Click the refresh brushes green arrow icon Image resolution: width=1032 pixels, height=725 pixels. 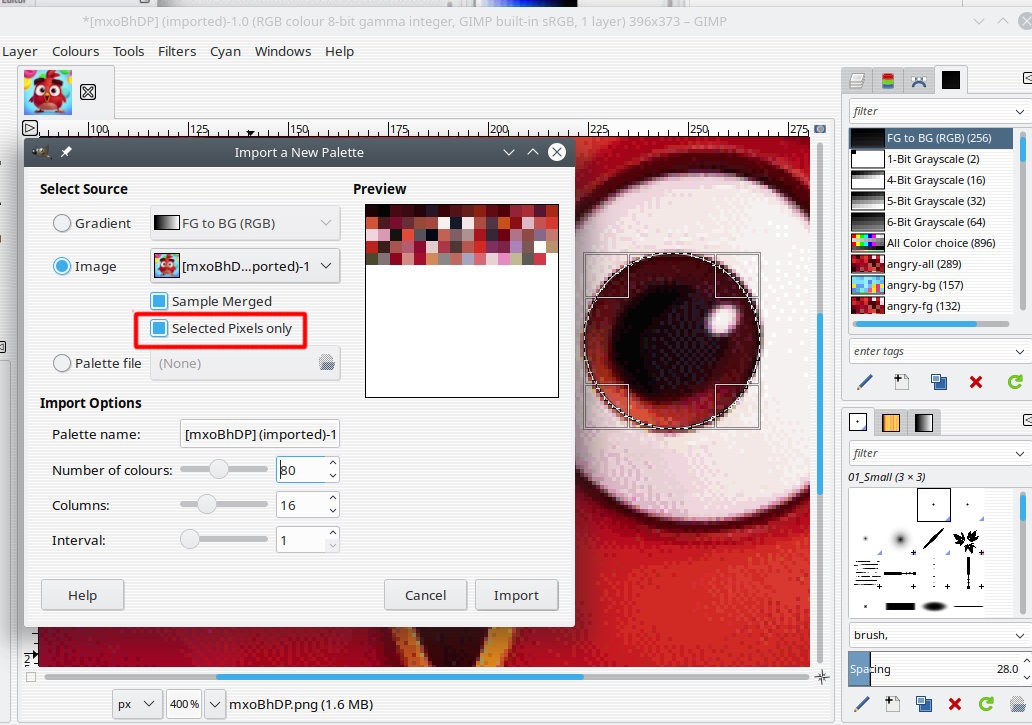pos(986,704)
